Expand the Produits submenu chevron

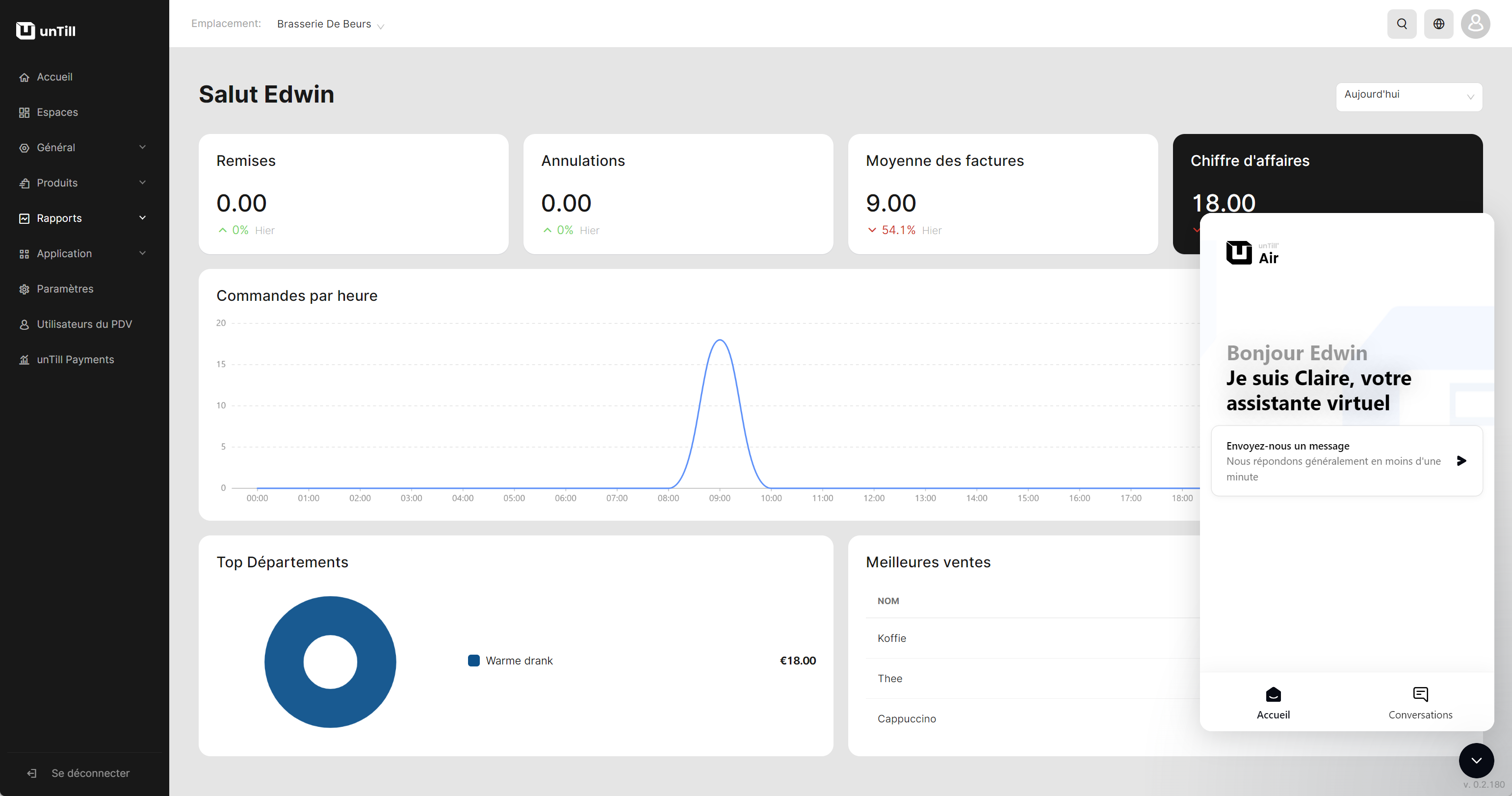tap(142, 183)
